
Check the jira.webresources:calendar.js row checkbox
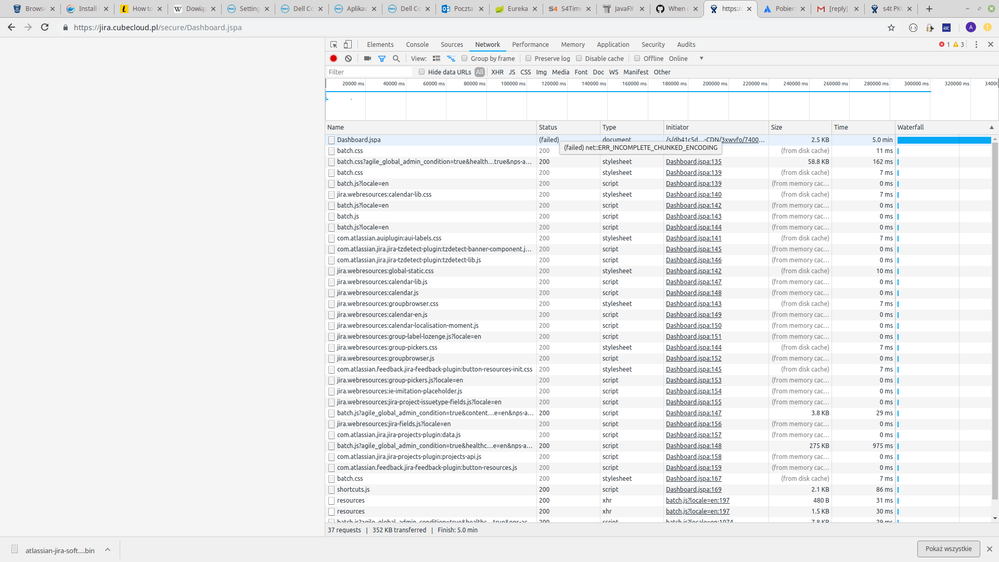click(331, 292)
